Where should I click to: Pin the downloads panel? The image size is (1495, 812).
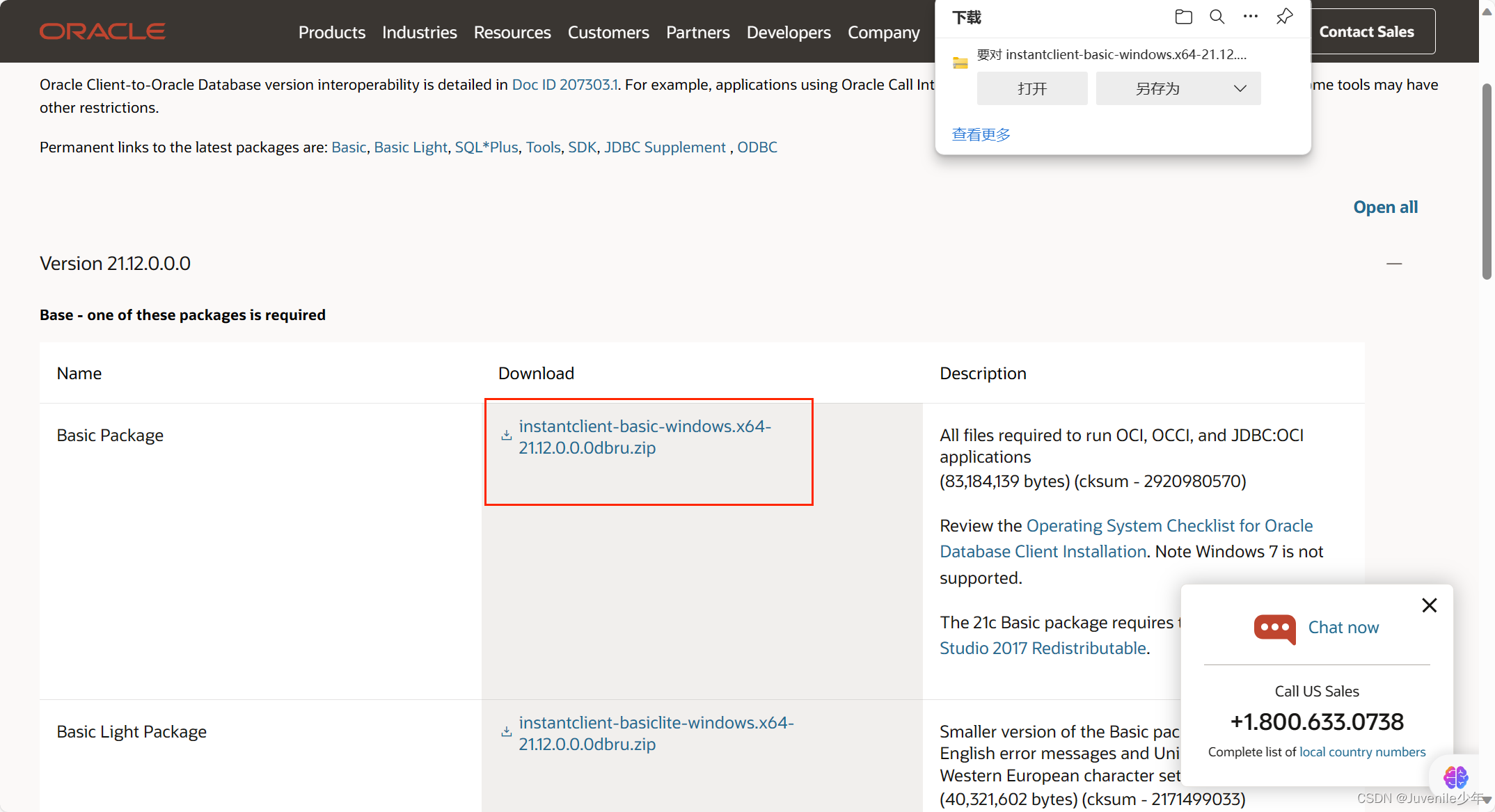[x=1285, y=17]
